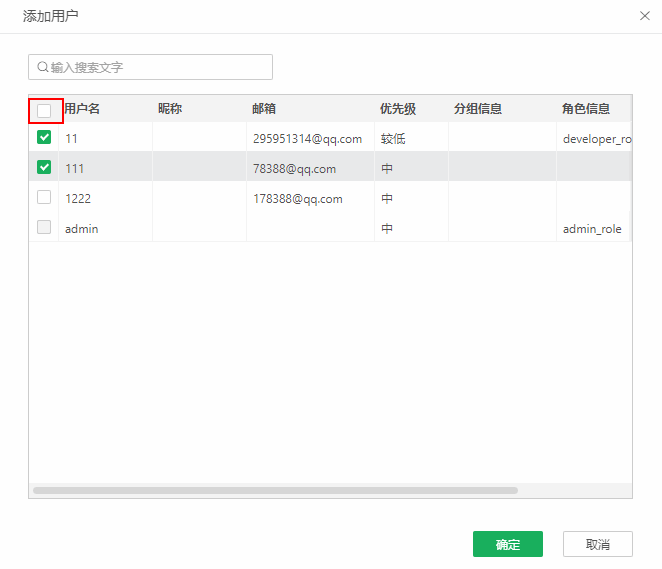
Task: Select username cell 1222
Action: click(78, 199)
